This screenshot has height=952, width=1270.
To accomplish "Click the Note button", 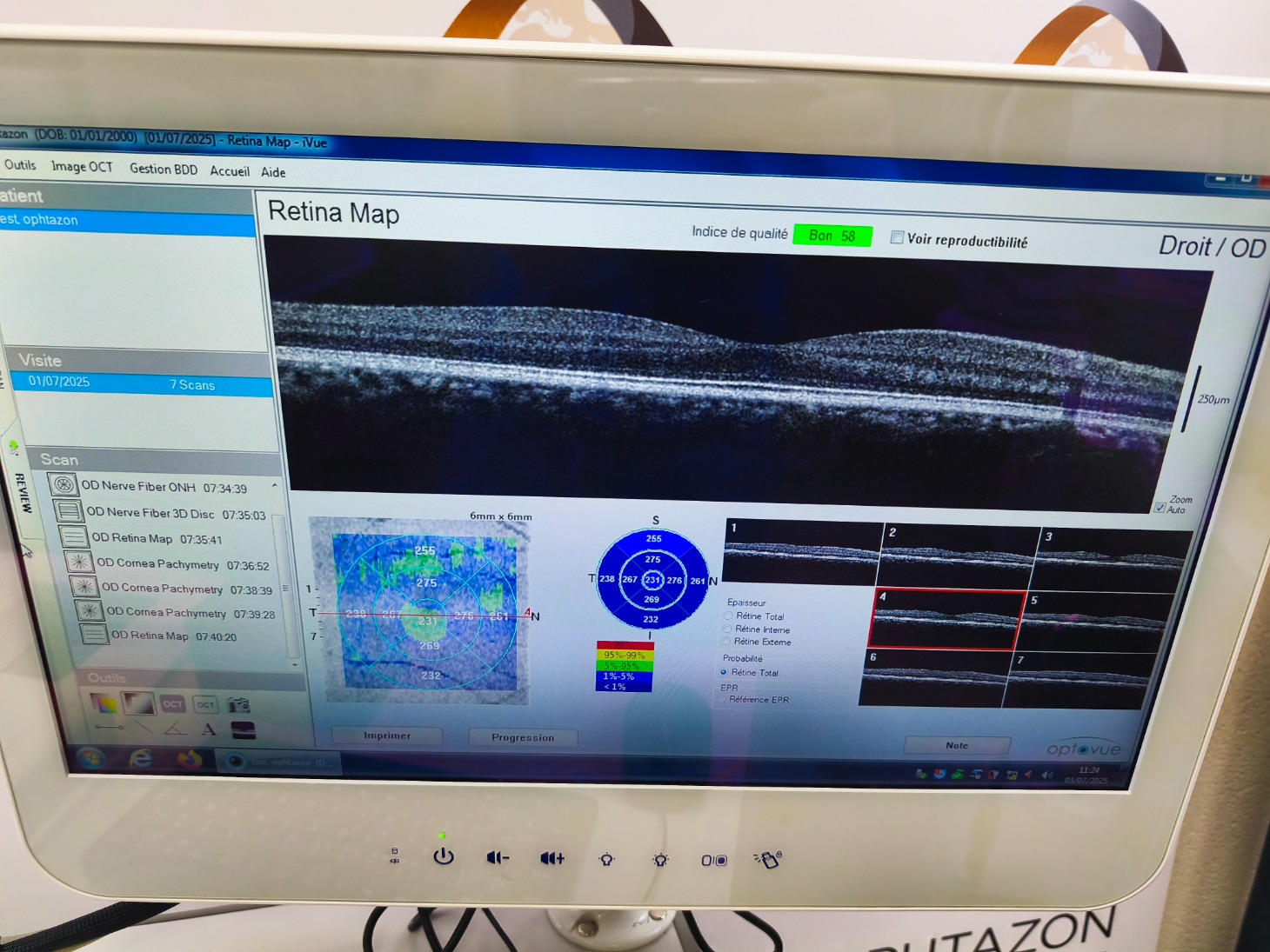I will (x=957, y=745).
